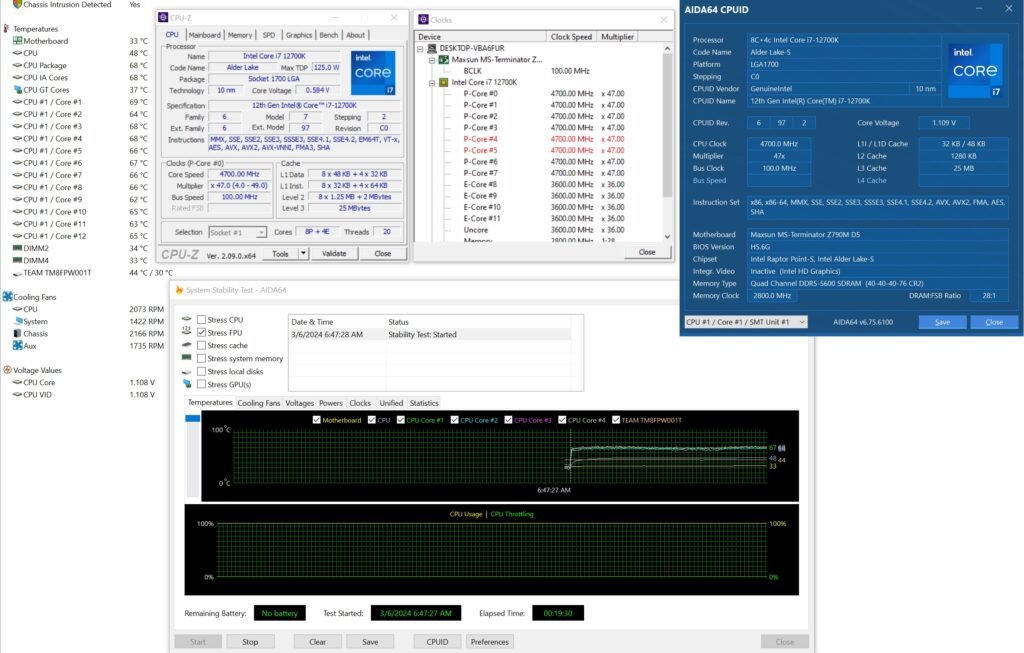
Task: Switch to the Memory tab in CPU-Z
Action: (x=240, y=35)
